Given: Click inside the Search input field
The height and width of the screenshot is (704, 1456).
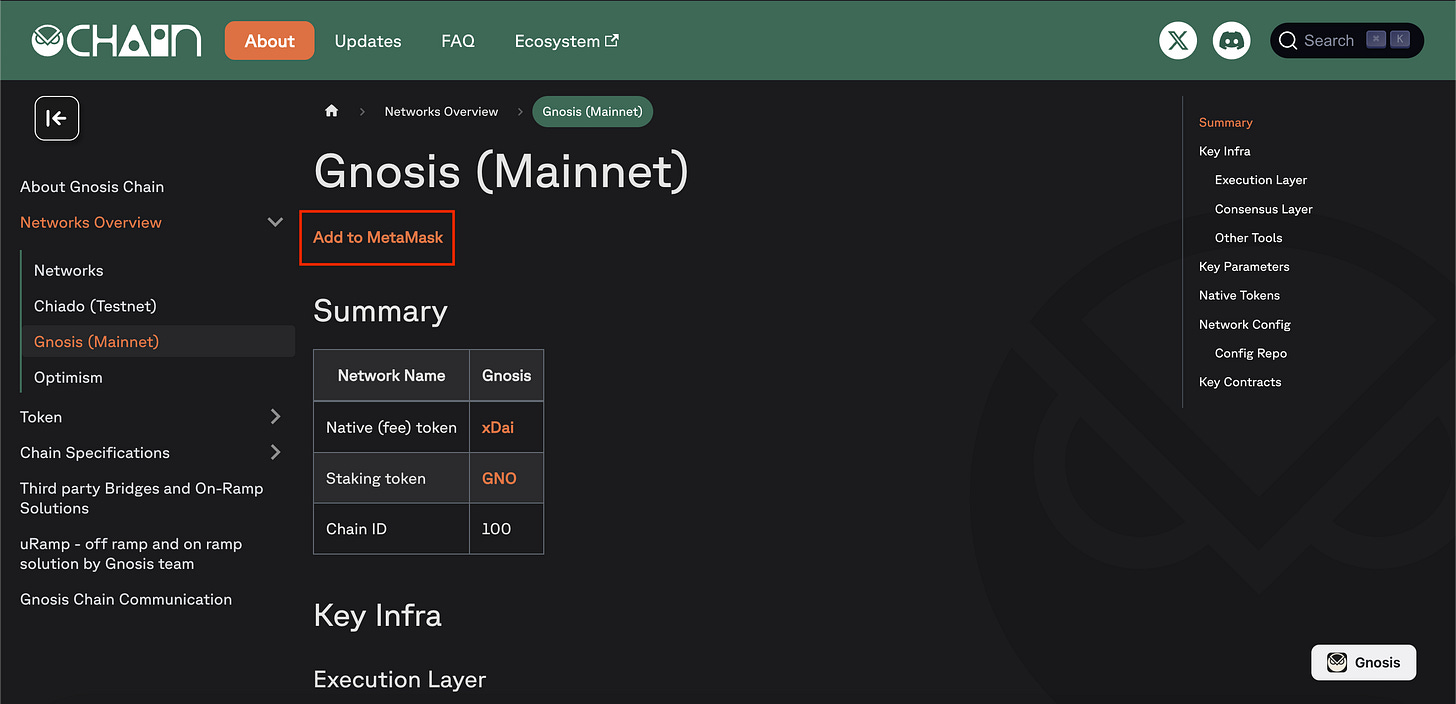Looking at the screenshot, I should pyautogui.click(x=1330, y=40).
